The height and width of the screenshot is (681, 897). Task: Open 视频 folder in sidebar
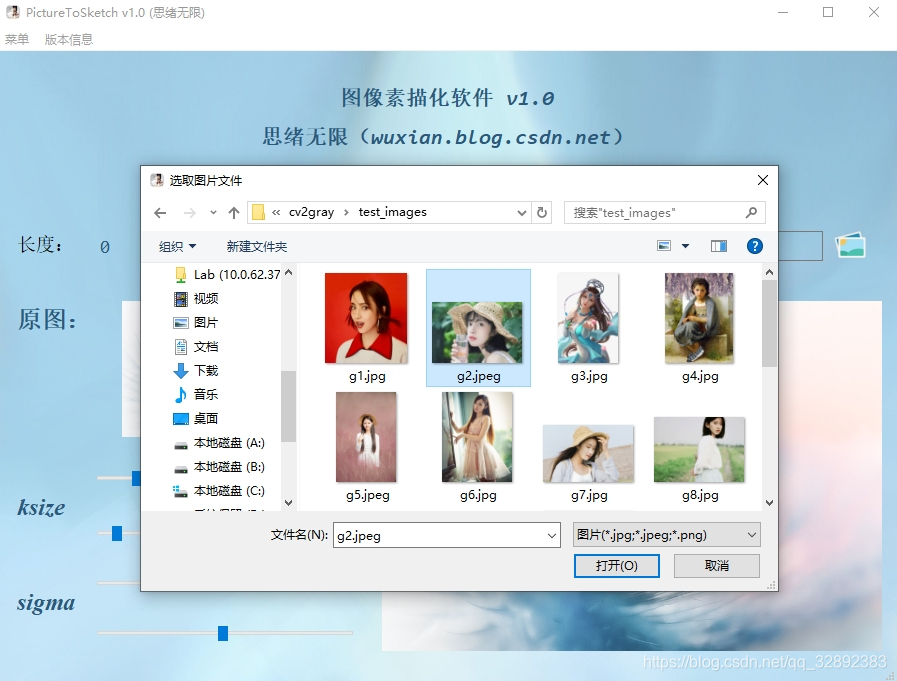click(x=195, y=299)
